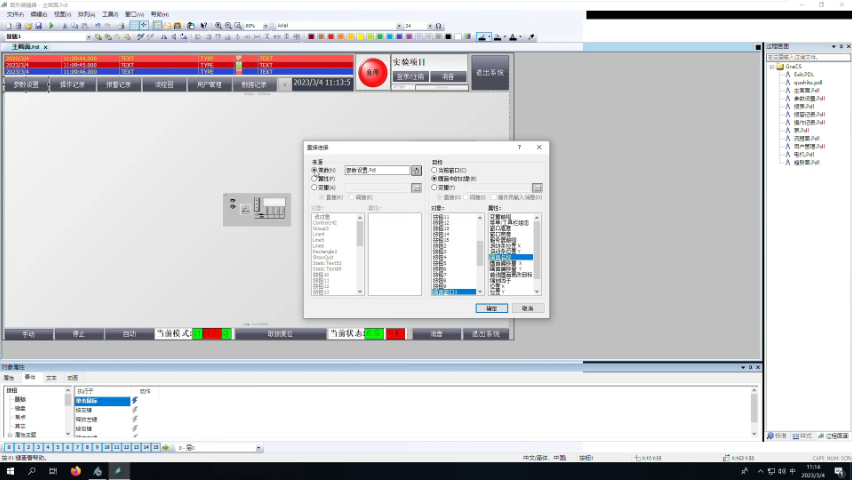Select the 属性 radio button under source
Viewport: 852px width, 480px height.
coord(315,178)
